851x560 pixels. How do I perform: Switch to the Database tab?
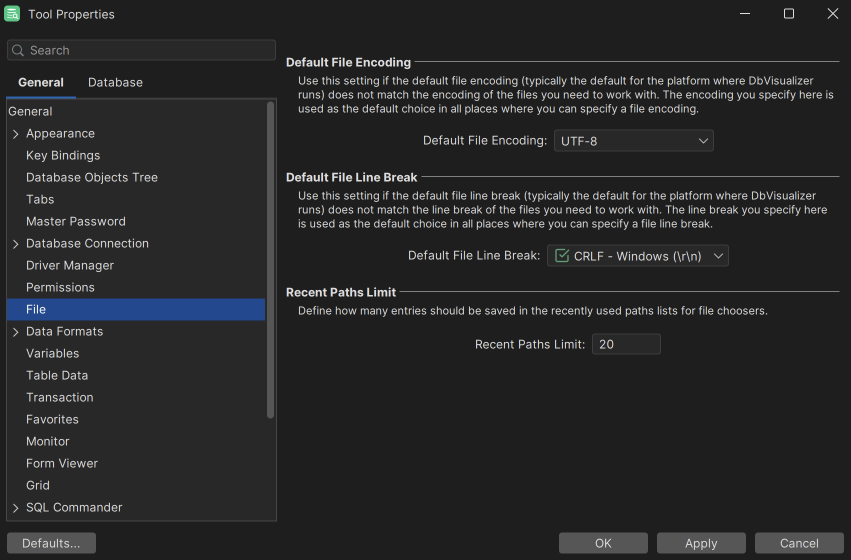point(115,82)
